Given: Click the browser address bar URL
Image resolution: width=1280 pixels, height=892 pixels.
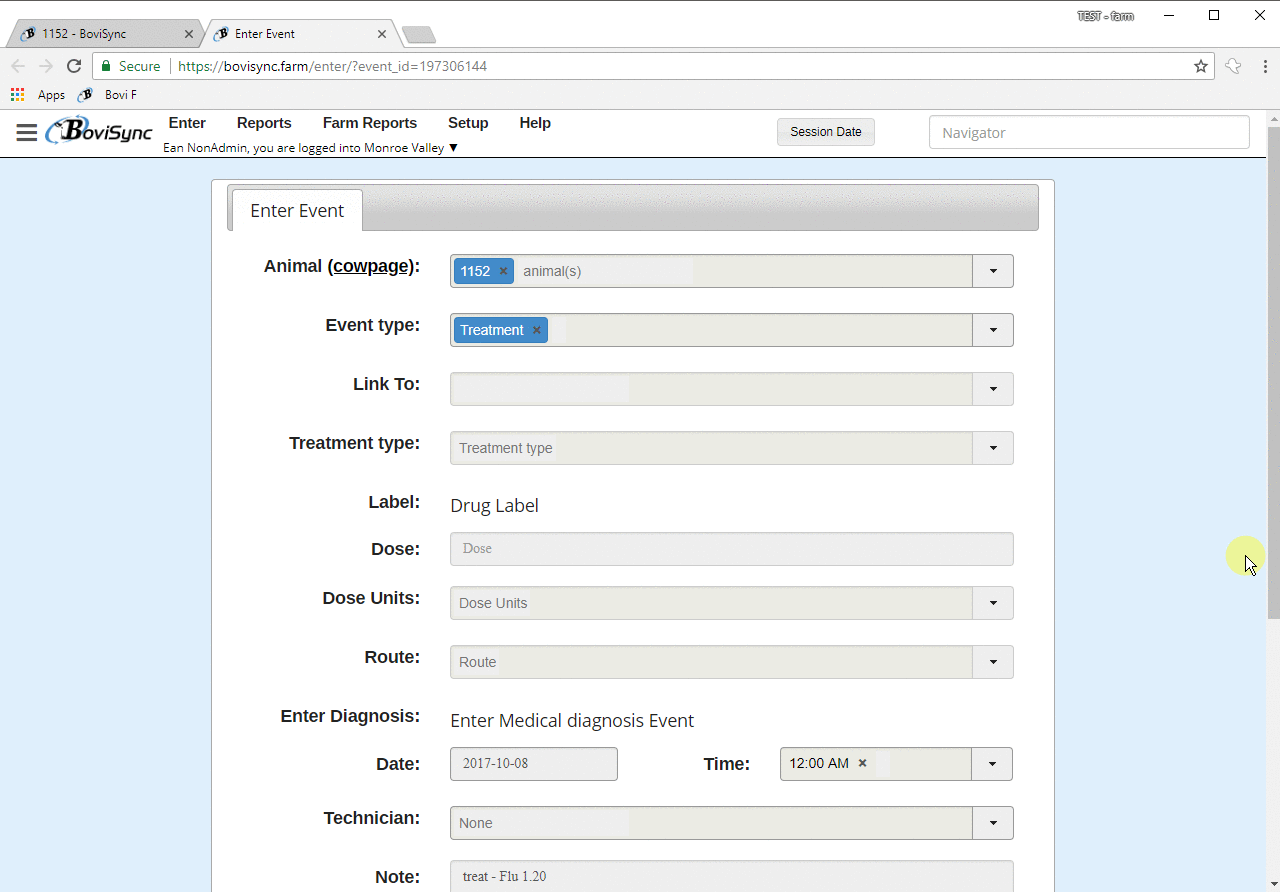Looking at the screenshot, I should 333,66.
